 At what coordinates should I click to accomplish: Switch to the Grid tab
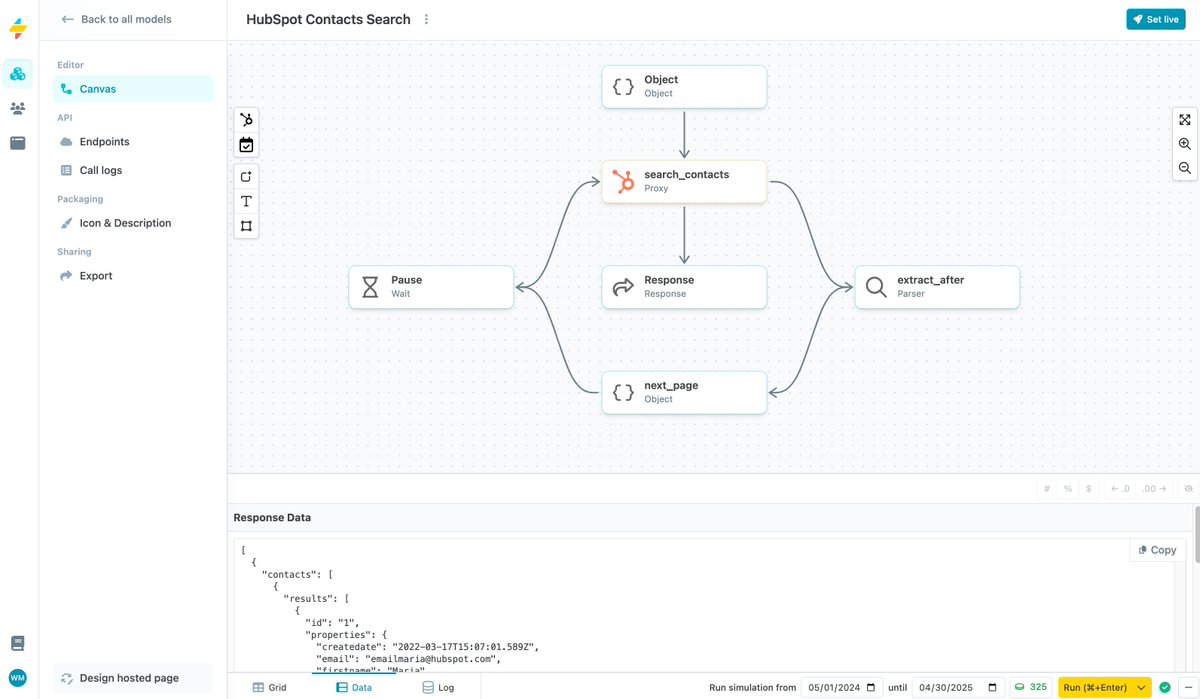[270, 688]
